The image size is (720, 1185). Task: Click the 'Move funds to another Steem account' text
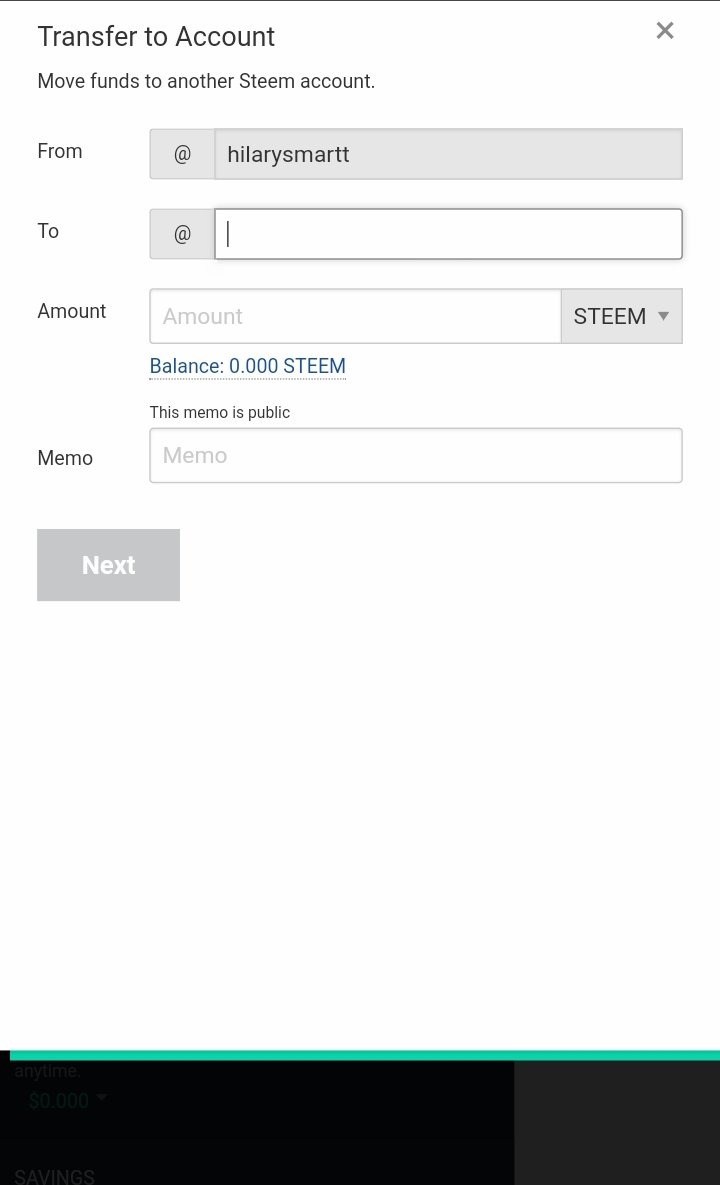(206, 81)
